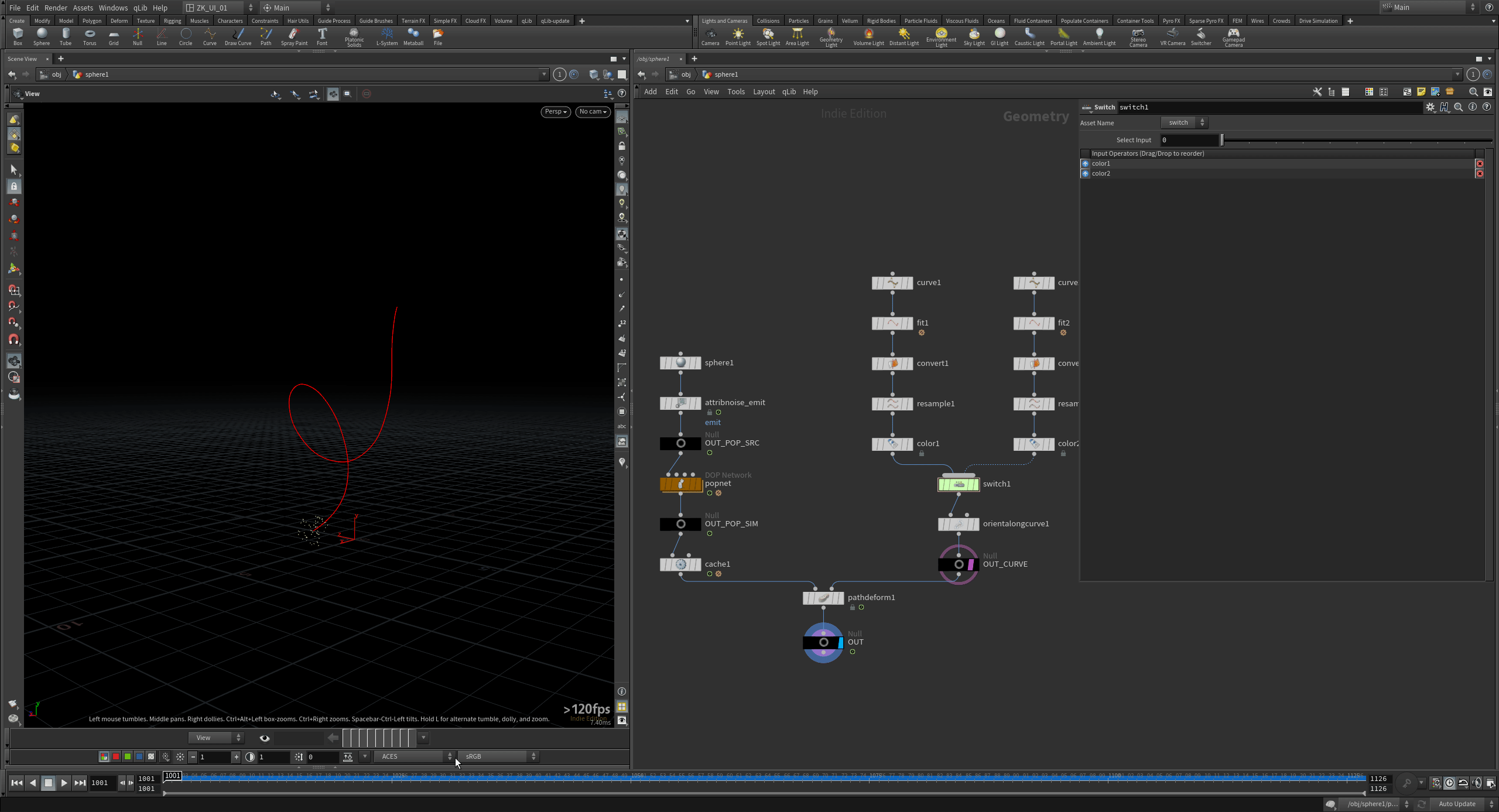Add an Environment Light
Screen dimensions: 1499x812
click(x=941, y=36)
